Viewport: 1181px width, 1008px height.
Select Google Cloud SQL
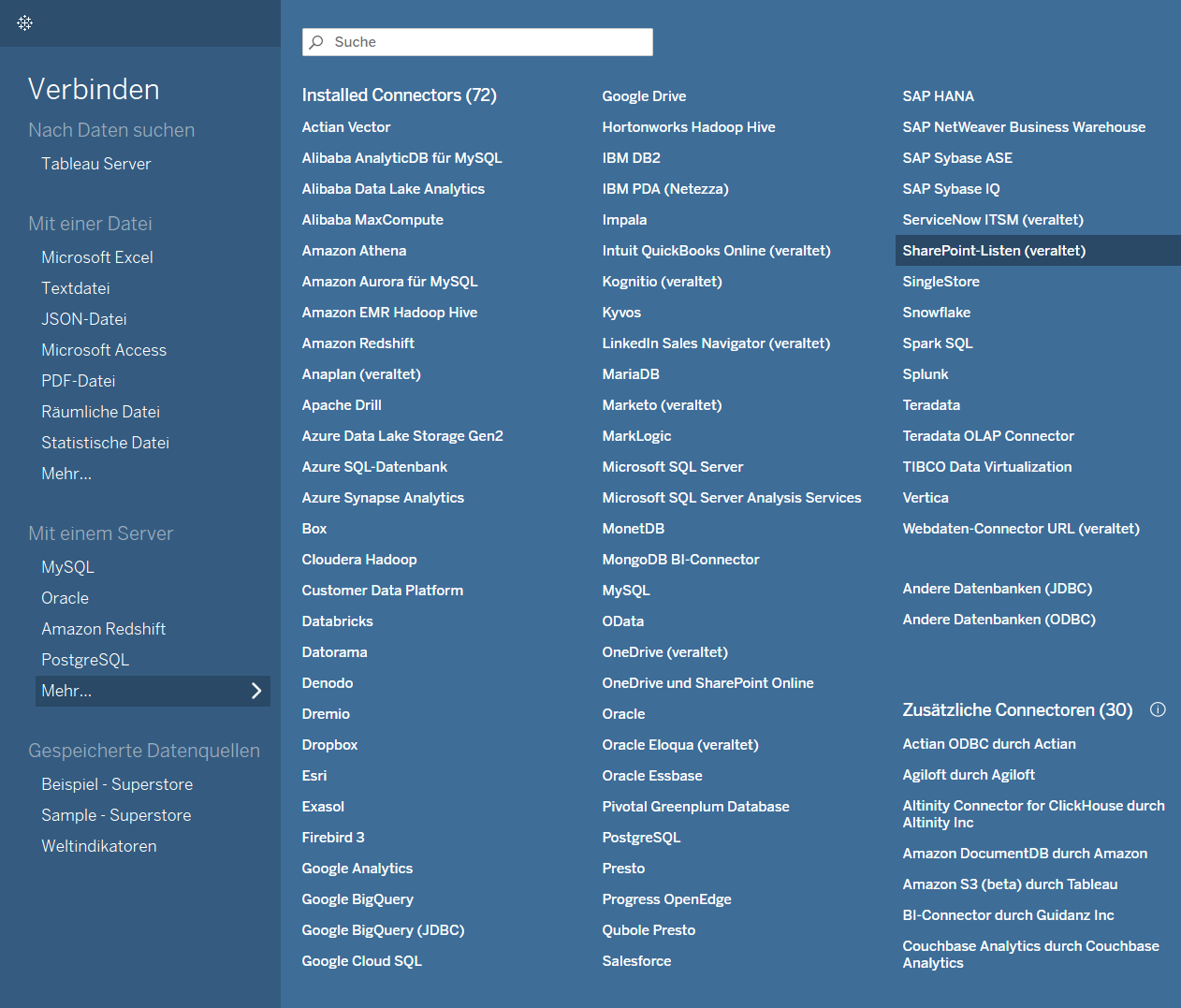click(x=362, y=961)
